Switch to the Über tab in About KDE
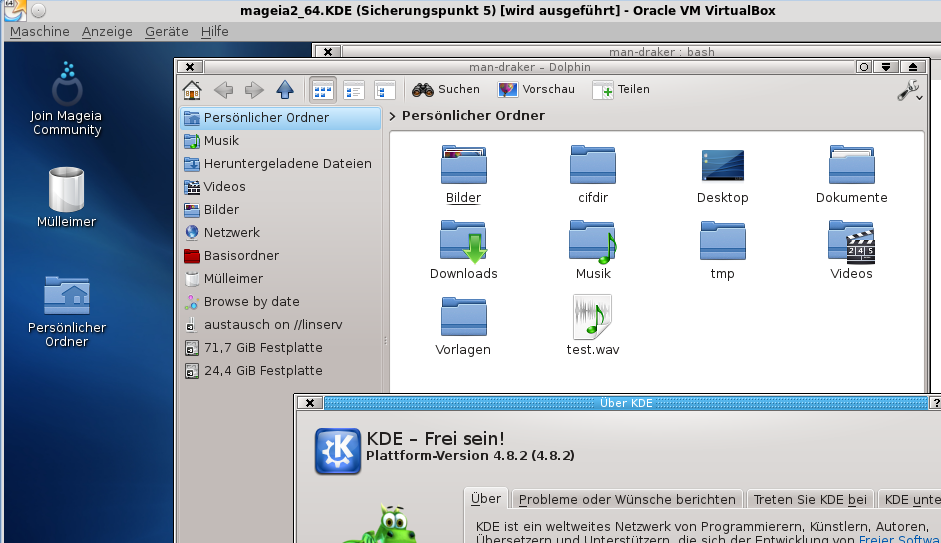The image size is (941, 543). pyautogui.click(x=486, y=499)
